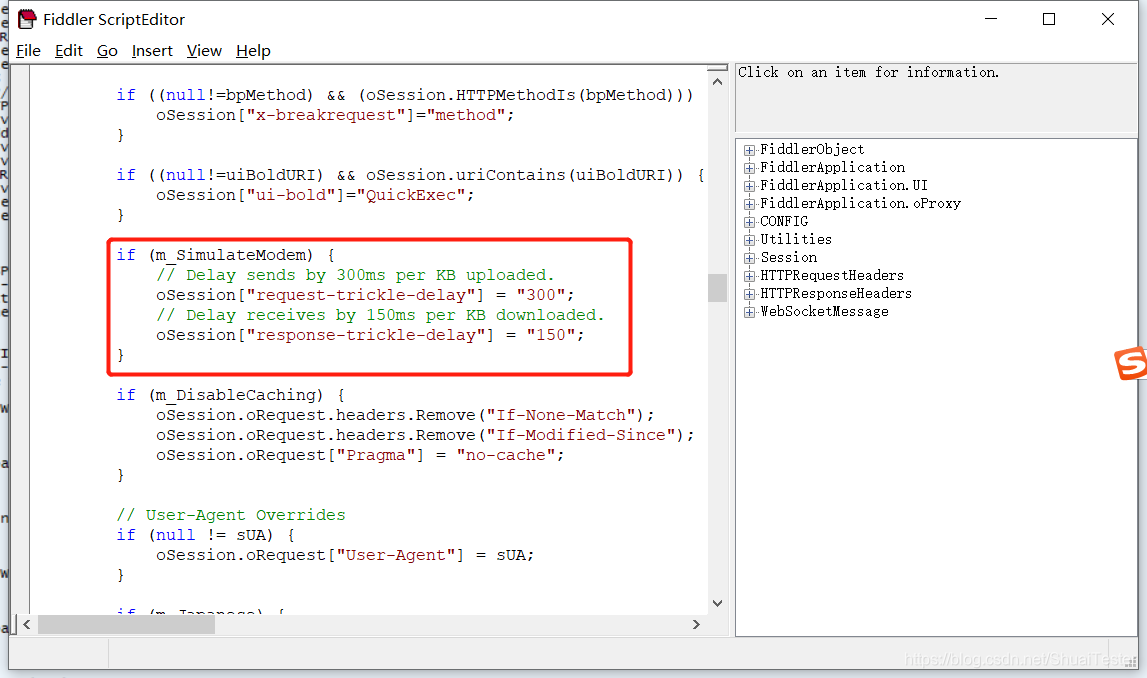
Task: Click the "User-Agent Overrides" comment line
Action: click(230, 515)
